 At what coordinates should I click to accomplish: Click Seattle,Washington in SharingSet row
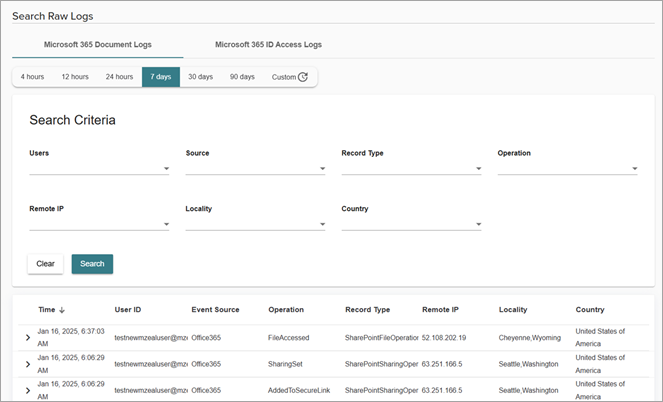coord(529,364)
